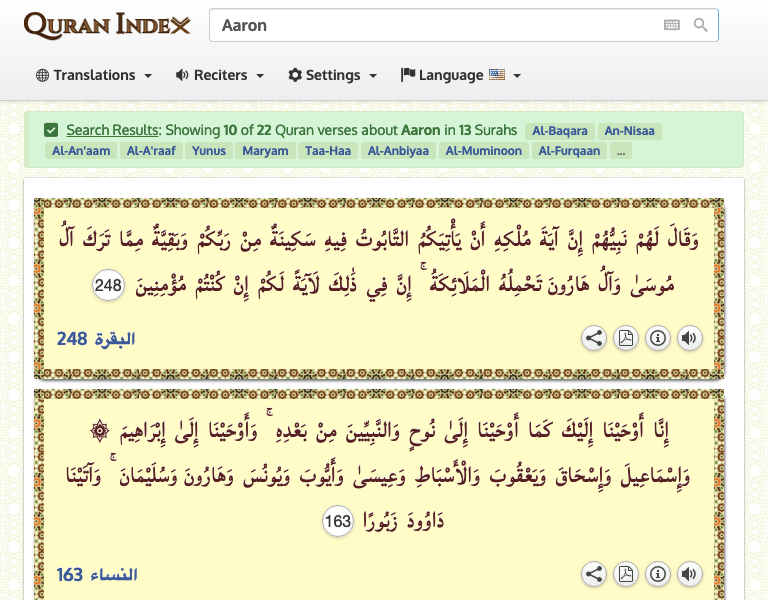Screen dimensions: 768x600
Task: Open the النساء 163 verse link
Action: [x=96, y=575]
